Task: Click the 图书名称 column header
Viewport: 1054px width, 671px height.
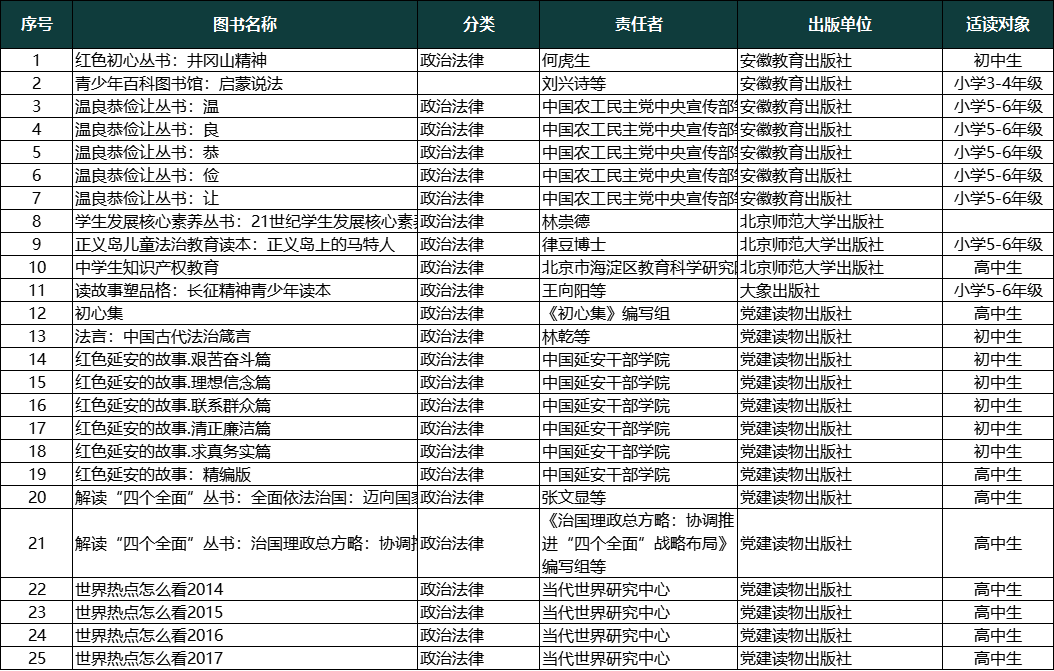Action: [244, 25]
